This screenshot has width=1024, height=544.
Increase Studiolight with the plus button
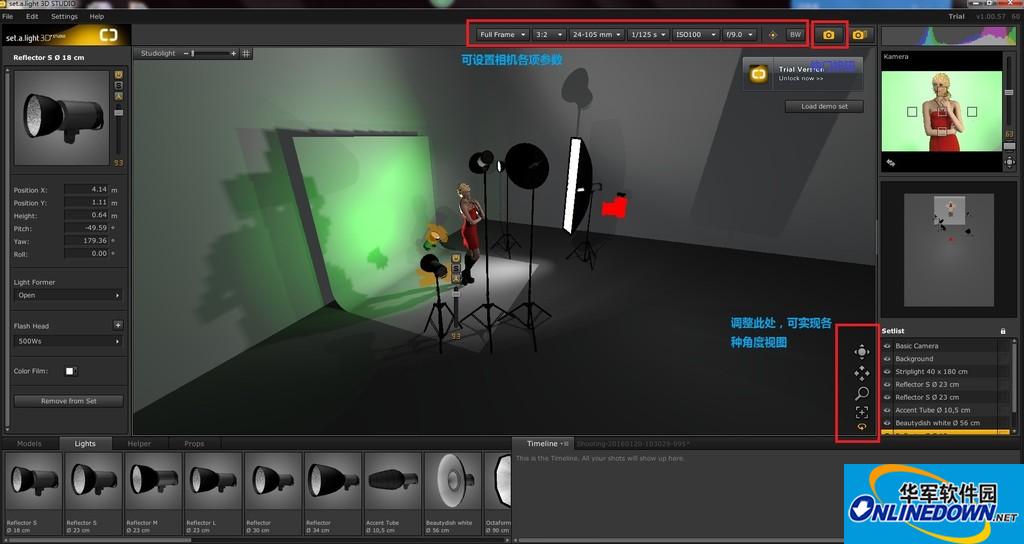pyautogui.click(x=233, y=54)
